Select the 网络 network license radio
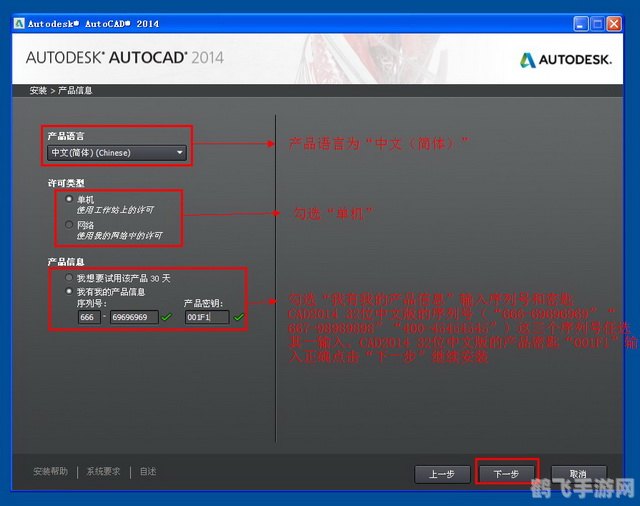Screen dimensions: 640x506 click(x=69, y=224)
